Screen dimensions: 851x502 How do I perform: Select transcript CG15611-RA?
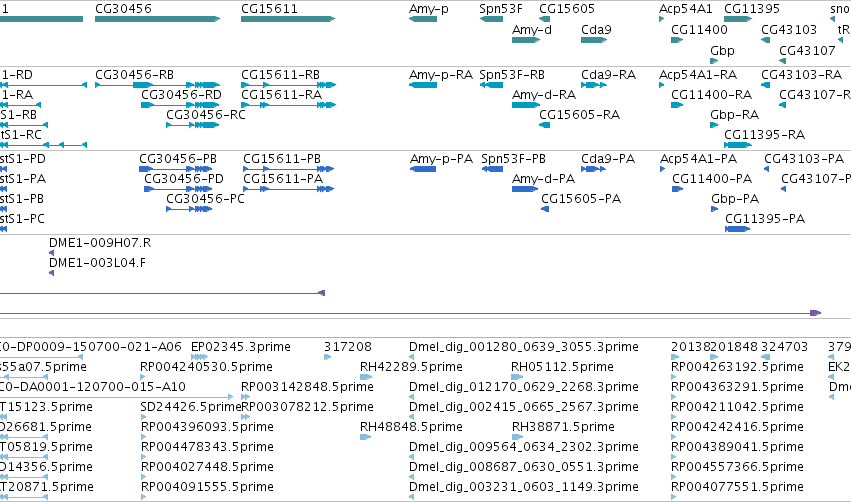[281, 94]
